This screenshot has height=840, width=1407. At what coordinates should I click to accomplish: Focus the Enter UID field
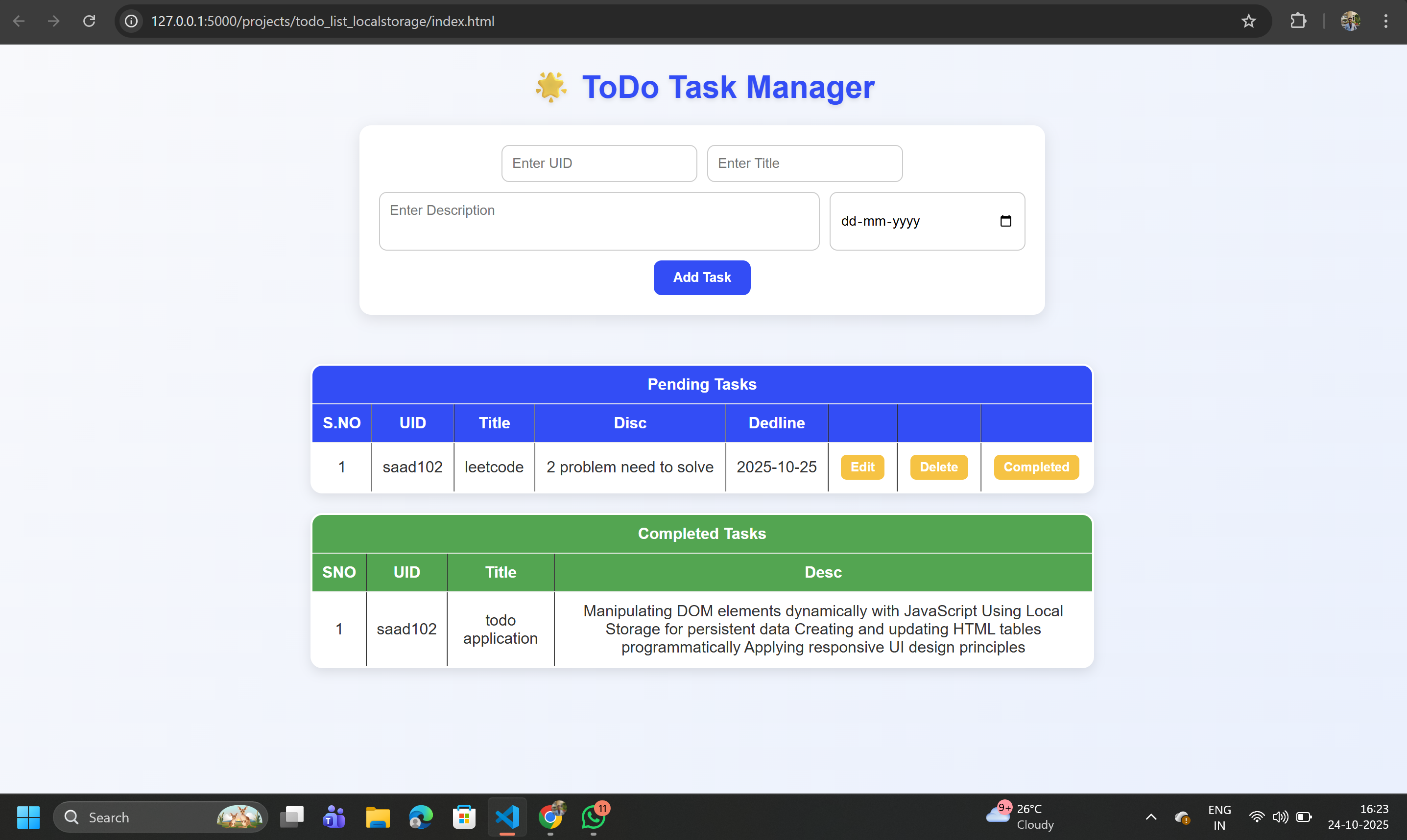(598, 163)
